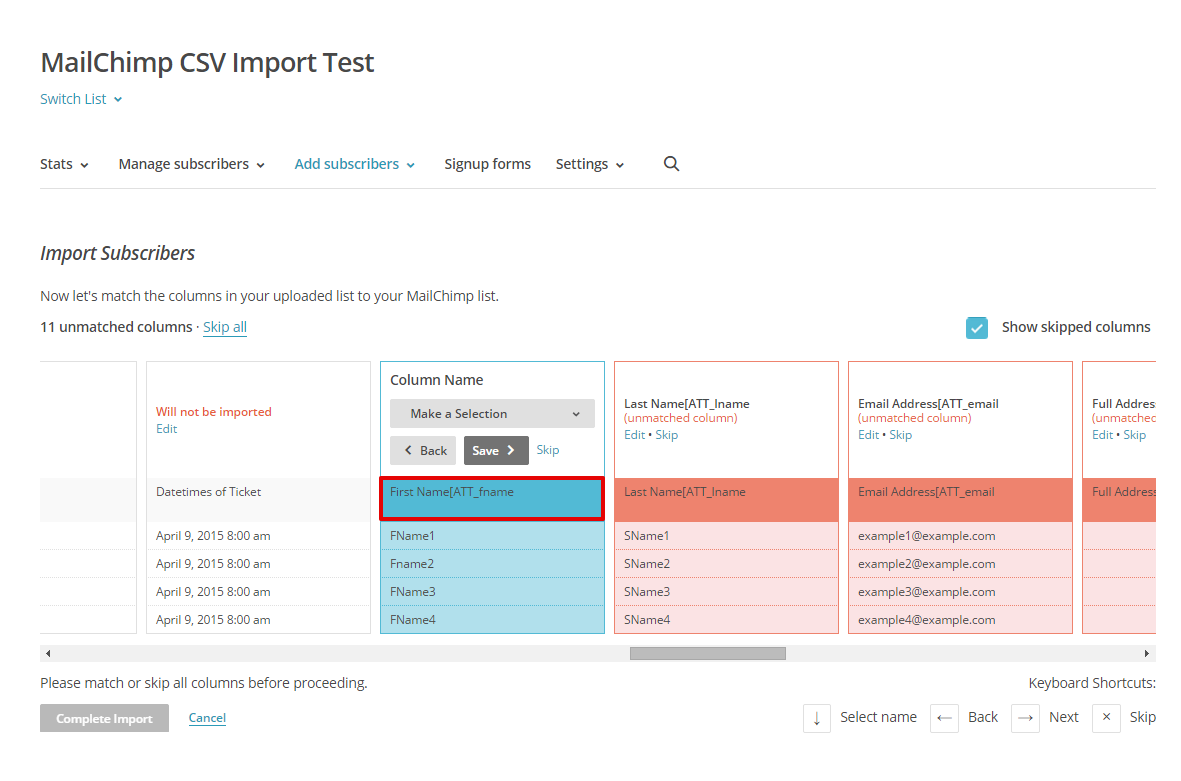Click Skip under Email Address column
The width and height of the screenshot is (1181, 781).
pos(901,435)
